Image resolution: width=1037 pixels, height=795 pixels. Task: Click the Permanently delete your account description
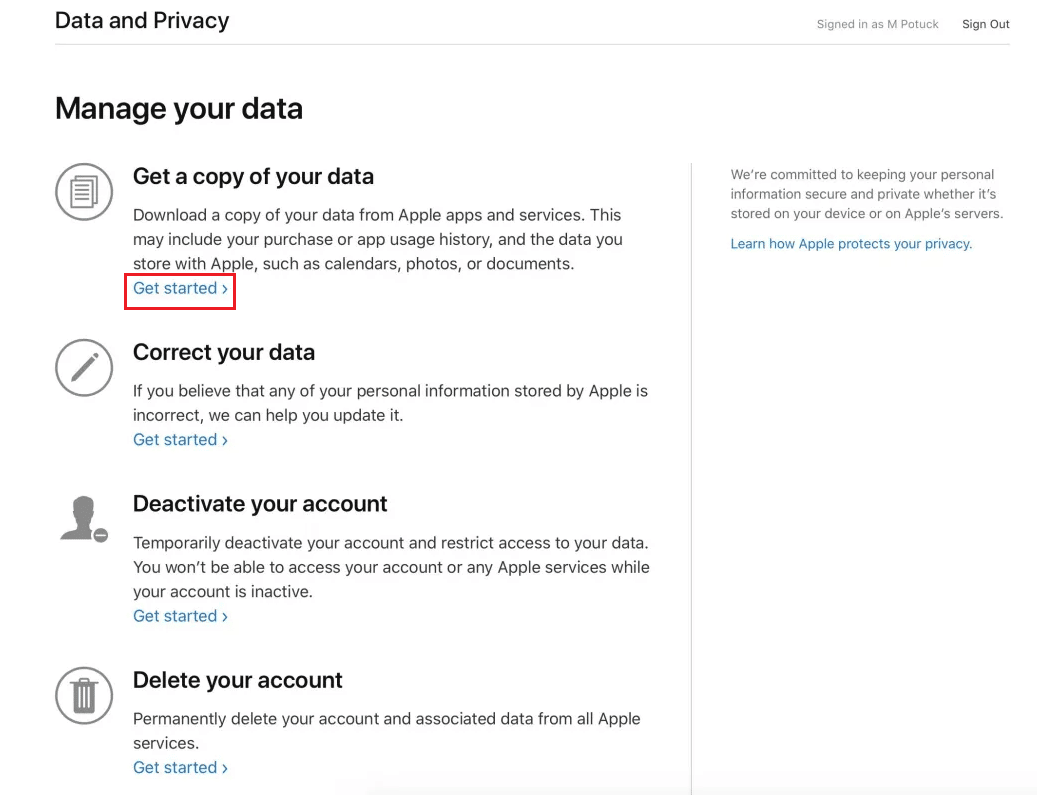[x=387, y=731]
